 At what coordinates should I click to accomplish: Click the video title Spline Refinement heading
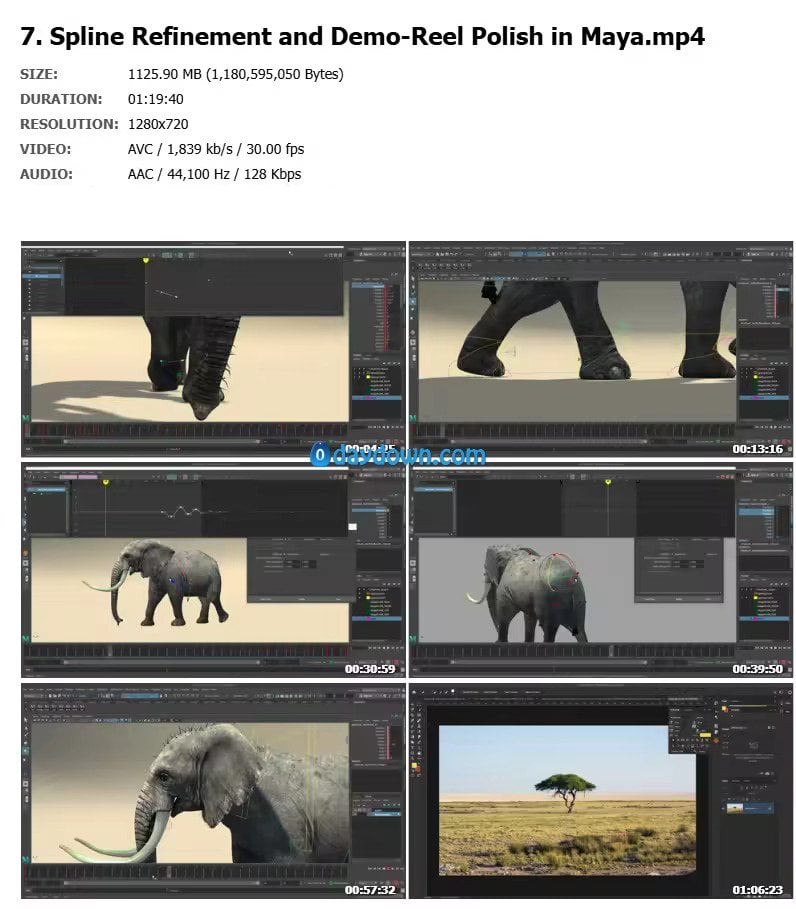coord(362,37)
